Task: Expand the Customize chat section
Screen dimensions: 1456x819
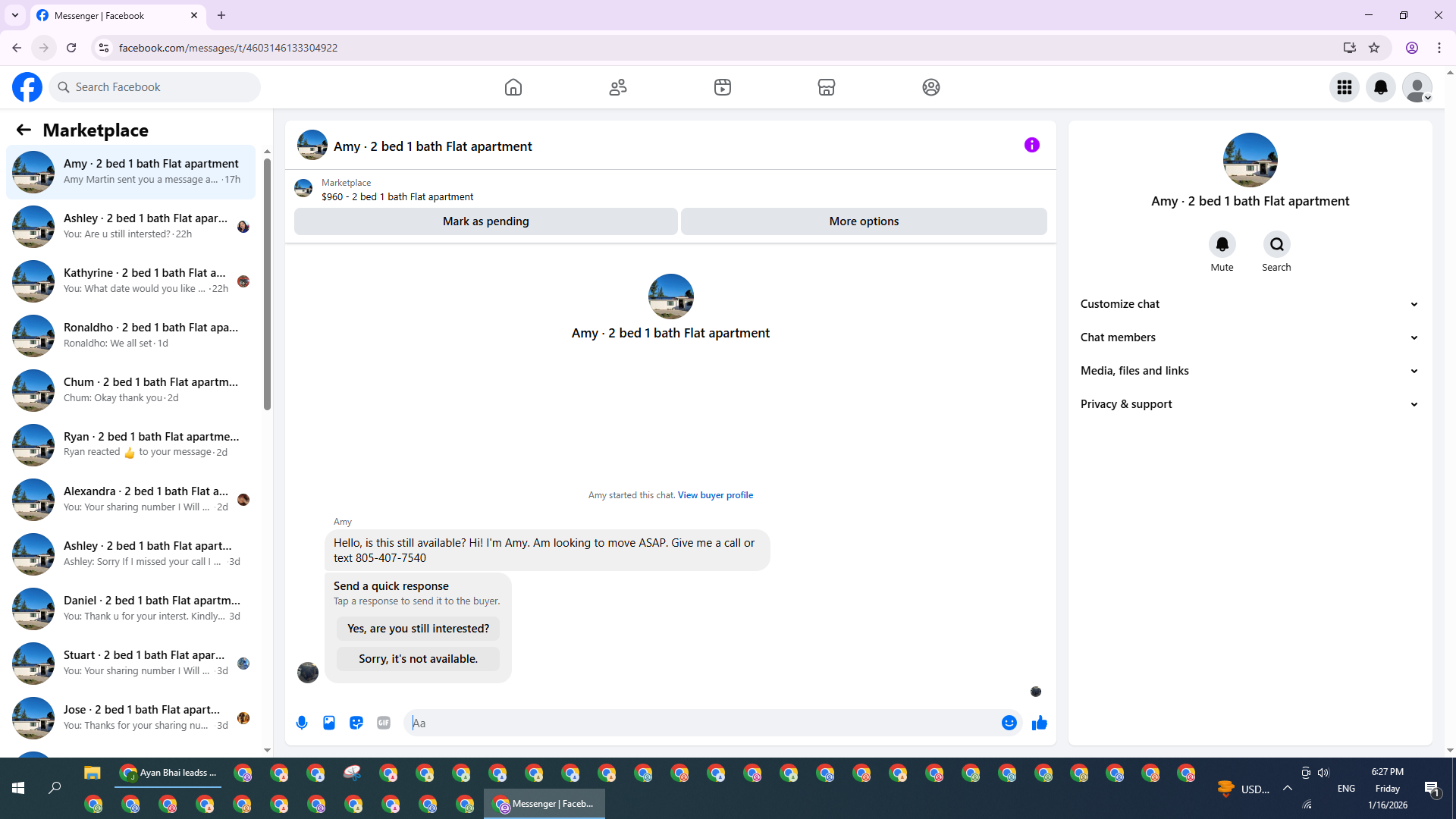Action: (1249, 304)
